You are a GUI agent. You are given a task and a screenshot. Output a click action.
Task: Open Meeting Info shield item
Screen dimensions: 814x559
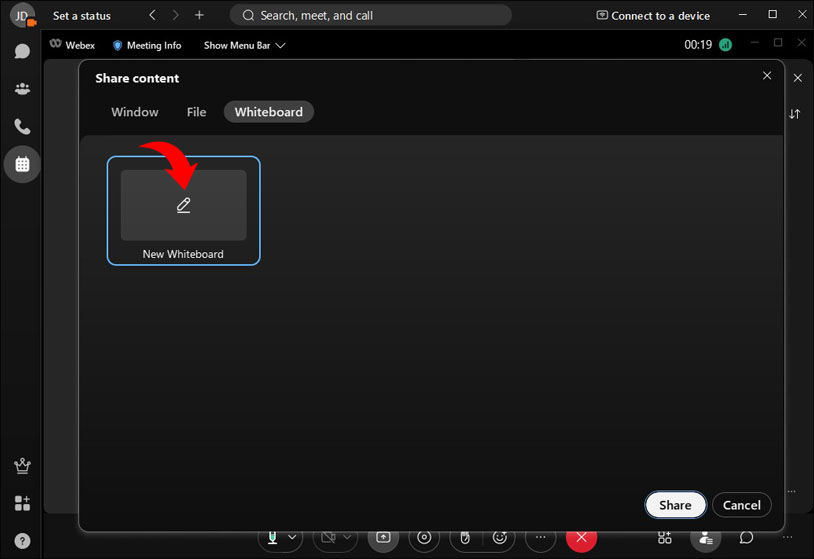pyautogui.click(x=147, y=46)
